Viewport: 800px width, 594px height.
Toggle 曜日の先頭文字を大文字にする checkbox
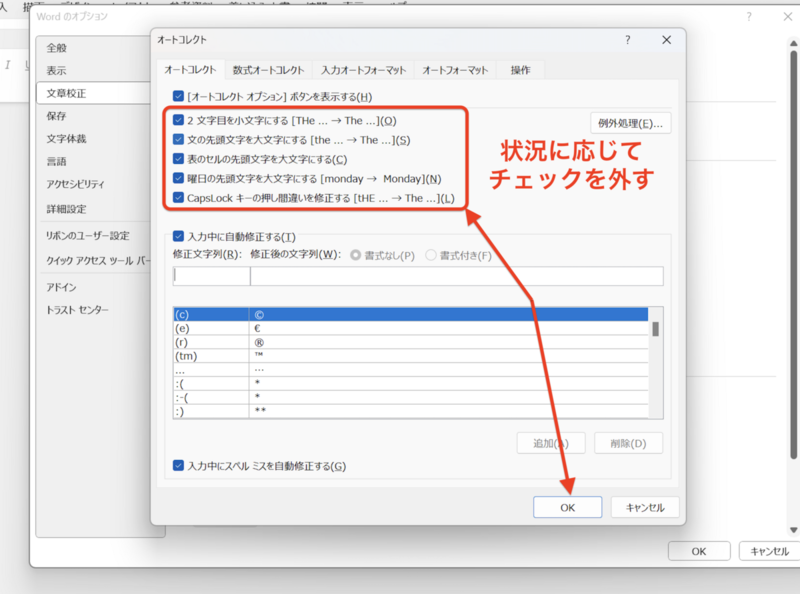[x=178, y=178]
